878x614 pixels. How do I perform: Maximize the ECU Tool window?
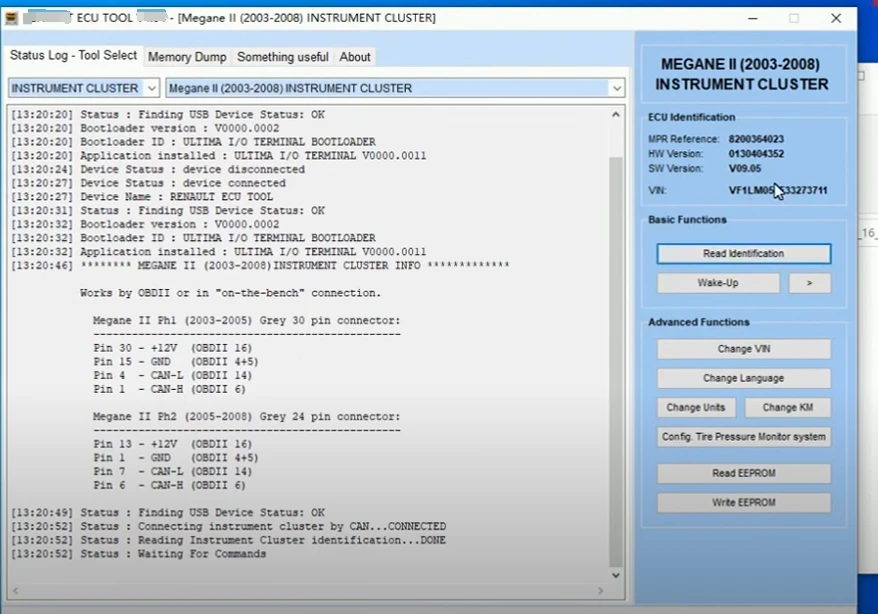(794, 18)
